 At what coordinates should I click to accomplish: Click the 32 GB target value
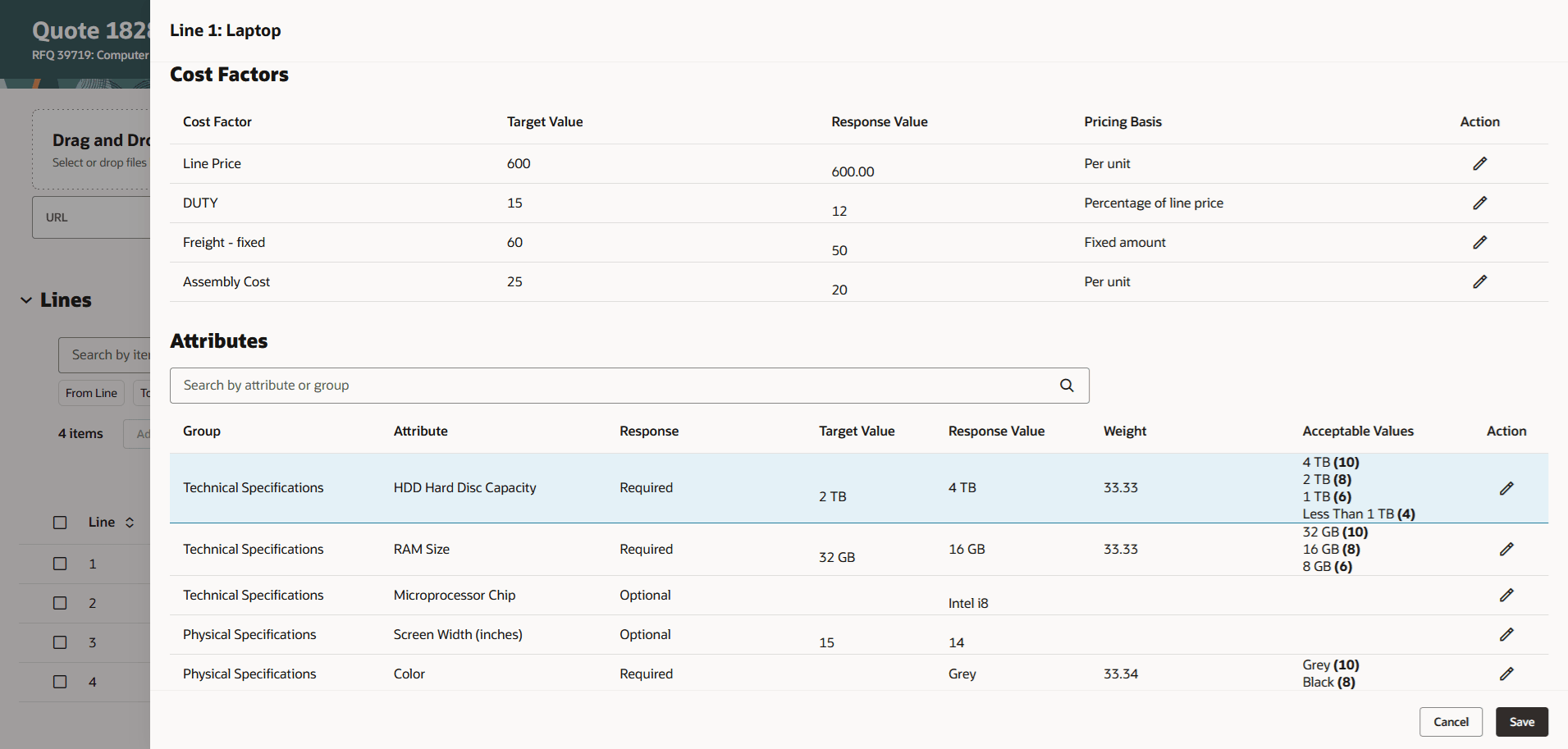click(837, 557)
